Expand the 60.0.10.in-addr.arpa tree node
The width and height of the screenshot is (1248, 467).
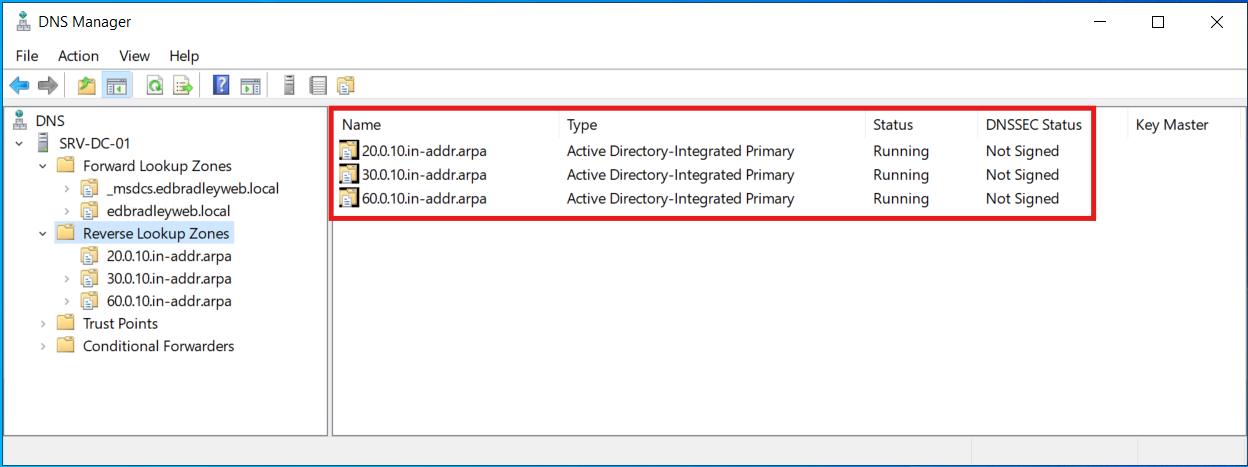pyautogui.click(x=66, y=301)
